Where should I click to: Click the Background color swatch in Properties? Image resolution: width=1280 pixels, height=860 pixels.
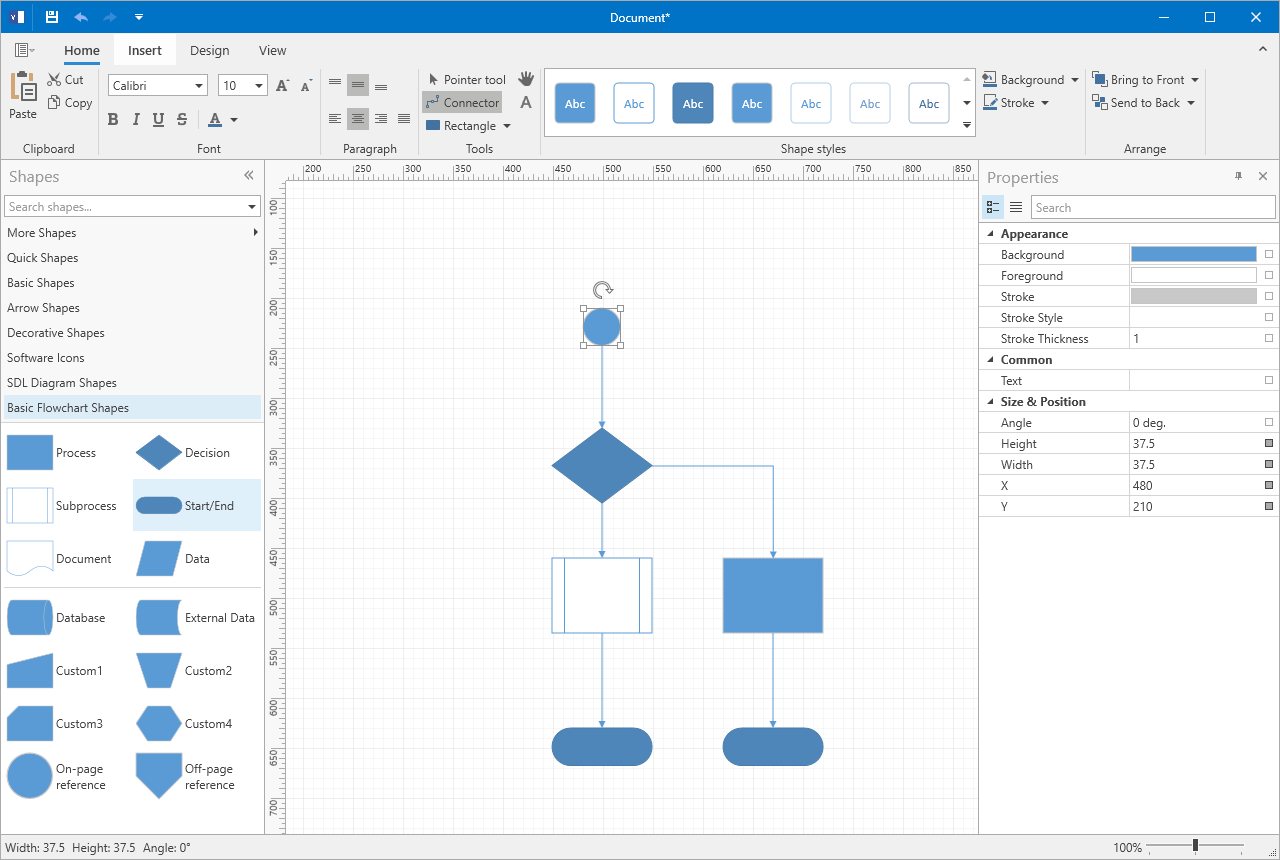click(x=1193, y=254)
